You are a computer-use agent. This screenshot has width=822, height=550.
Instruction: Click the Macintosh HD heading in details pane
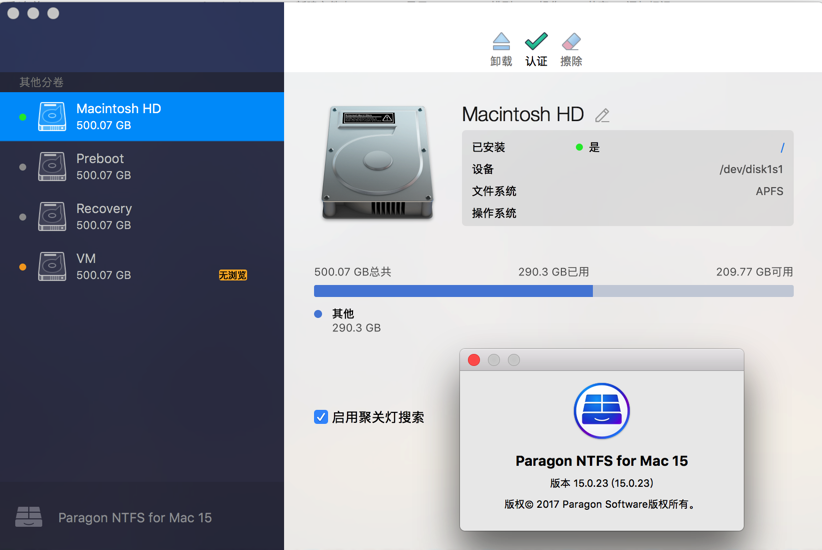coord(523,114)
